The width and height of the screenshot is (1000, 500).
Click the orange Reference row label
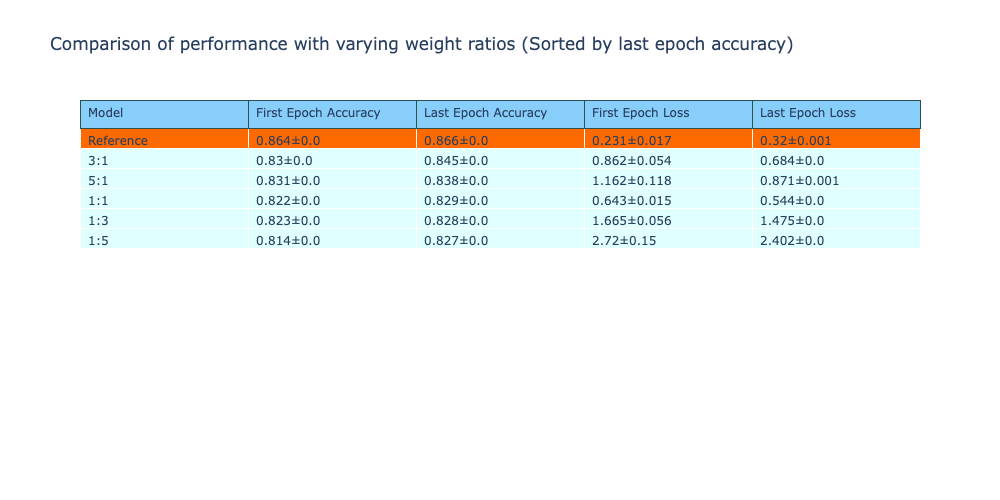click(118, 140)
